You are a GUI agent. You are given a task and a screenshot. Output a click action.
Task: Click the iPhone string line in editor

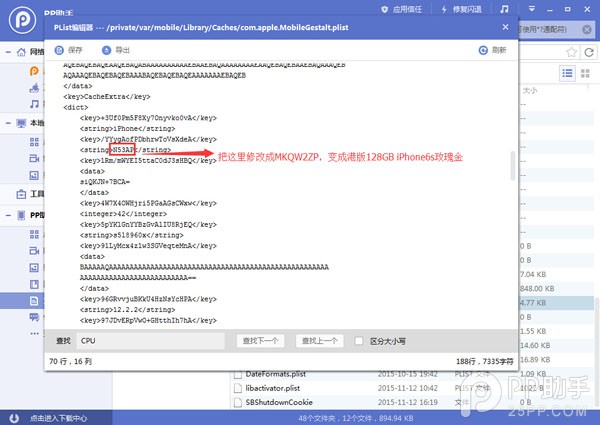click(x=128, y=129)
